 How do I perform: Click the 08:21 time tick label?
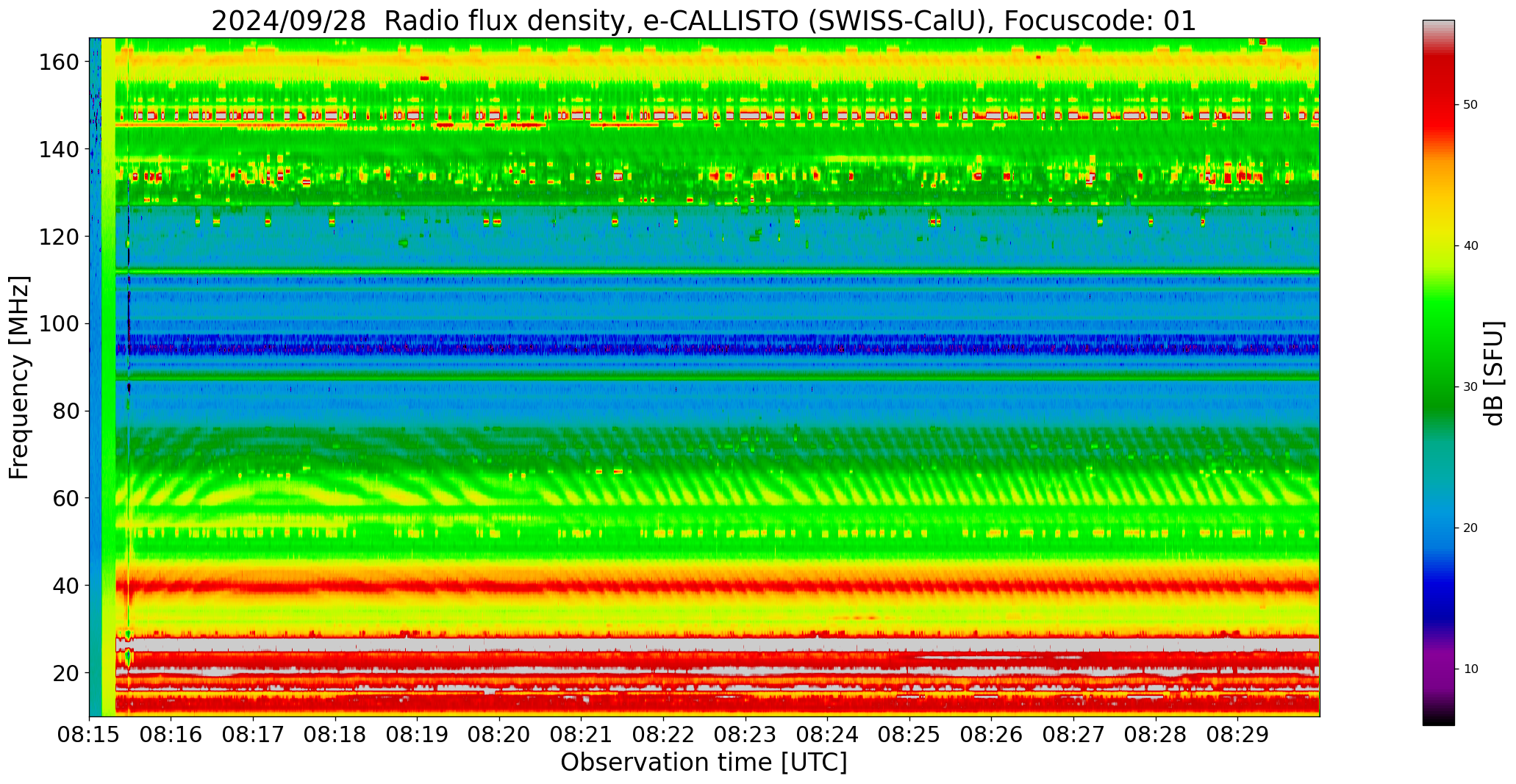[582, 736]
